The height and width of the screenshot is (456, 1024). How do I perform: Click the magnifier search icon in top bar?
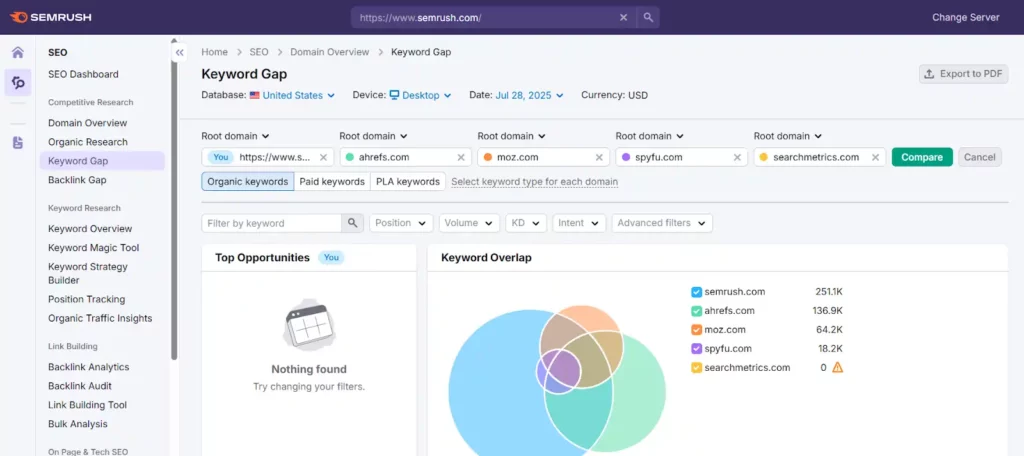tap(648, 17)
